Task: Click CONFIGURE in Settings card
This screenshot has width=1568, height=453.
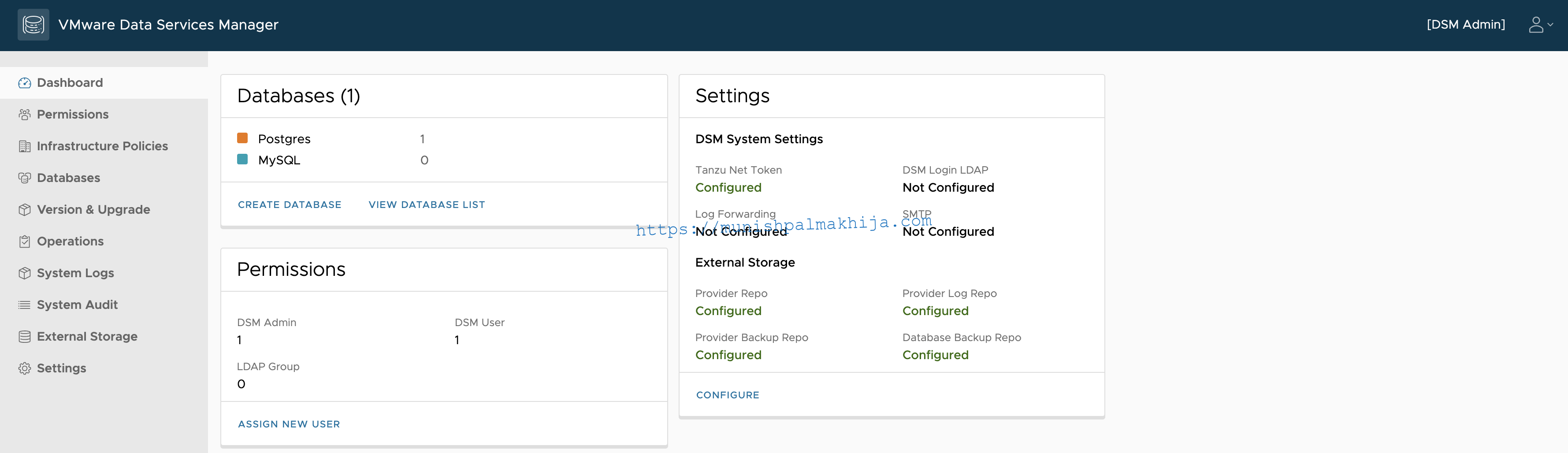Action: [x=728, y=394]
